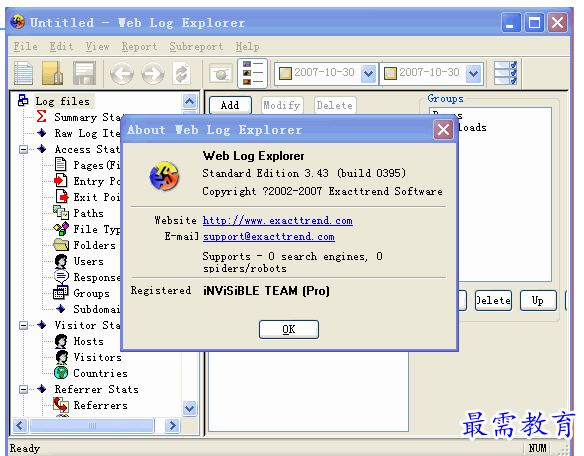Collapse the Referrer Stats tree node
Viewport: 584px width, 456px height.
pos(23,389)
